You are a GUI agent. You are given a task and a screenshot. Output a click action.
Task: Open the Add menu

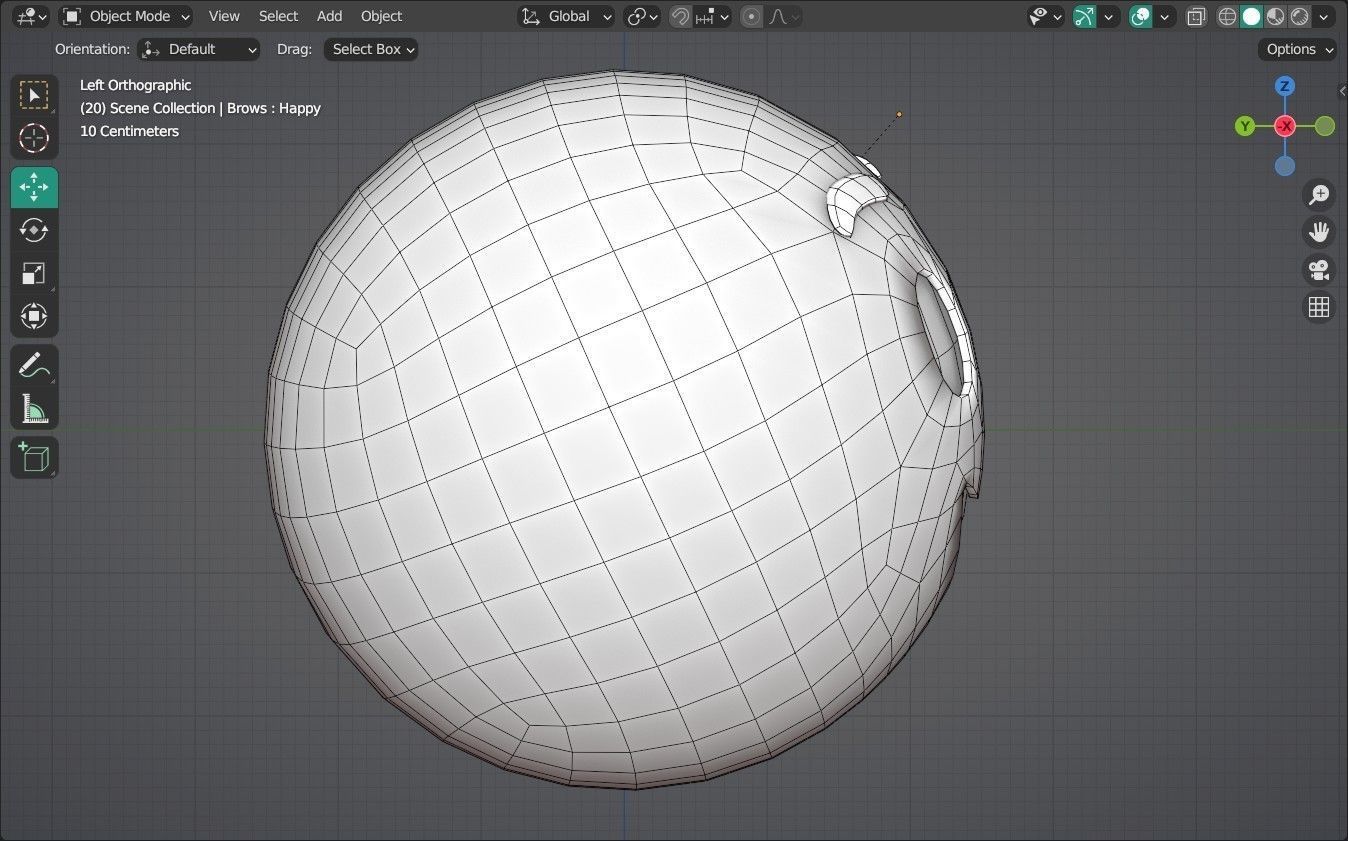(329, 16)
